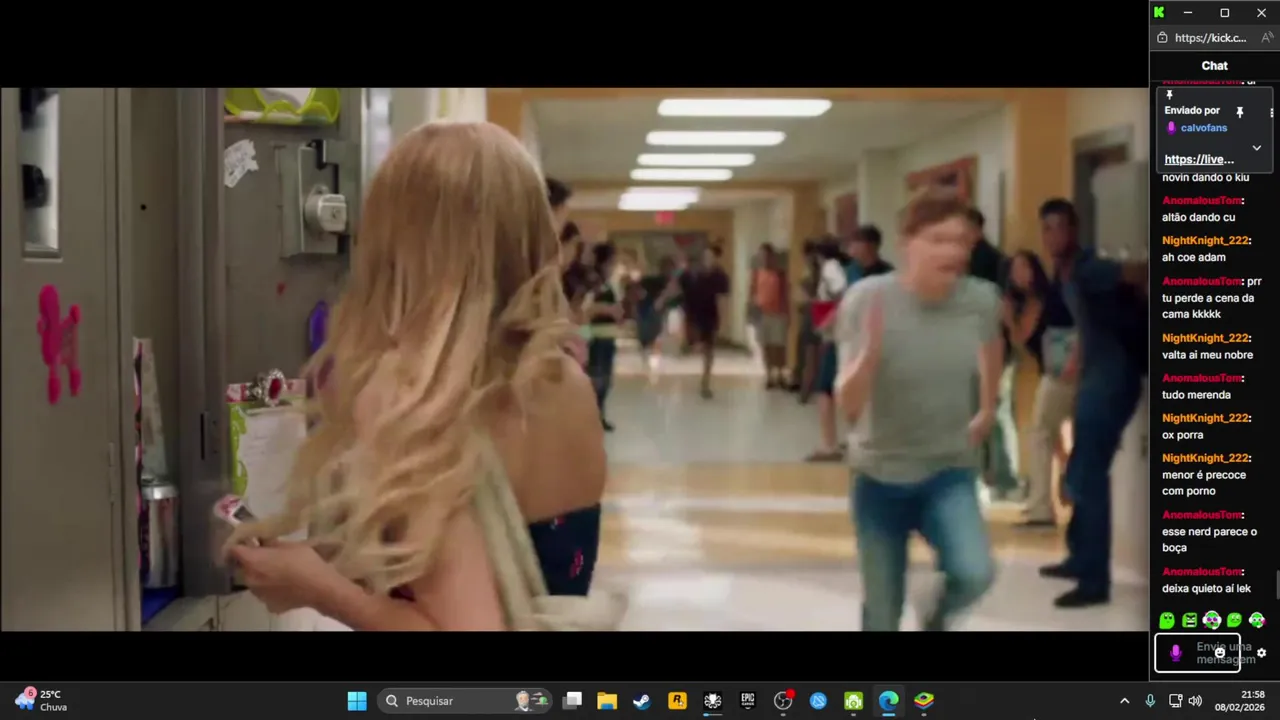Click the green headphones emote with purple glasses
Image resolution: width=1280 pixels, height=720 pixels.
pyautogui.click(x=1212, y=621)
